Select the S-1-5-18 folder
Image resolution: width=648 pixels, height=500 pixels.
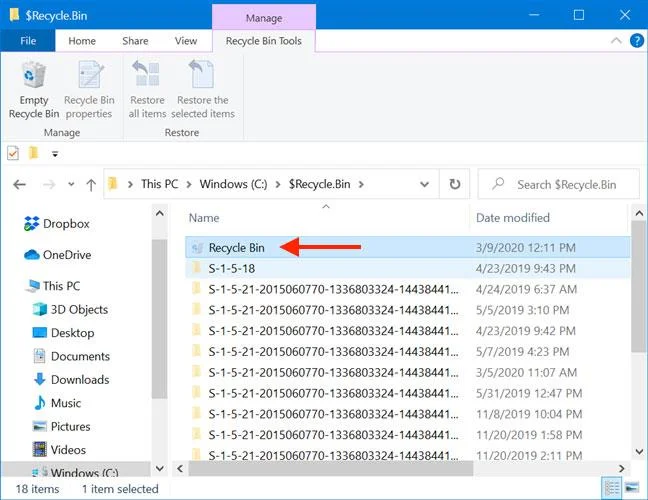(407, 269)
